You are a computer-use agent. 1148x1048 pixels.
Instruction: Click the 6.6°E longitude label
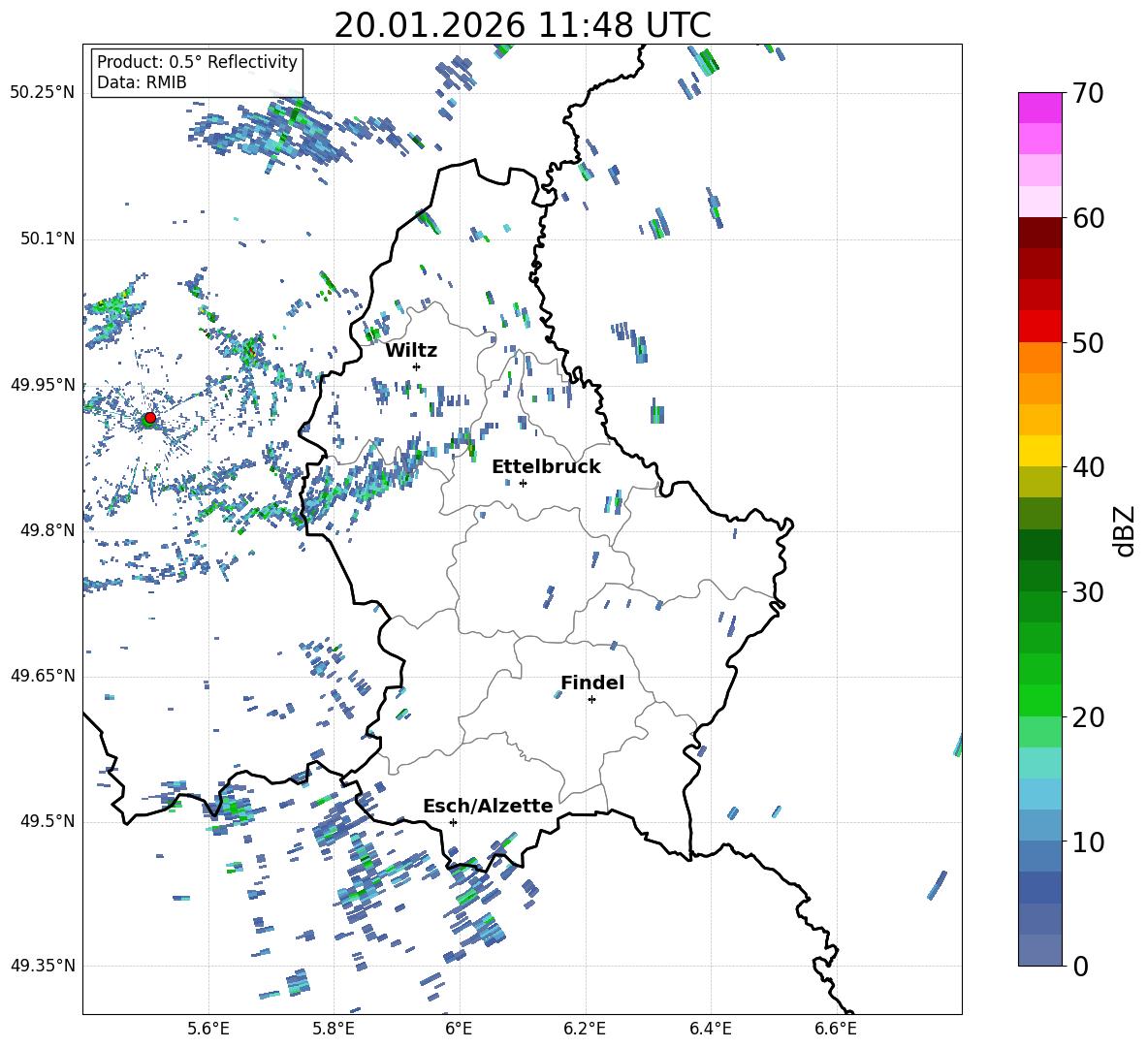(x=836, y=1029)
